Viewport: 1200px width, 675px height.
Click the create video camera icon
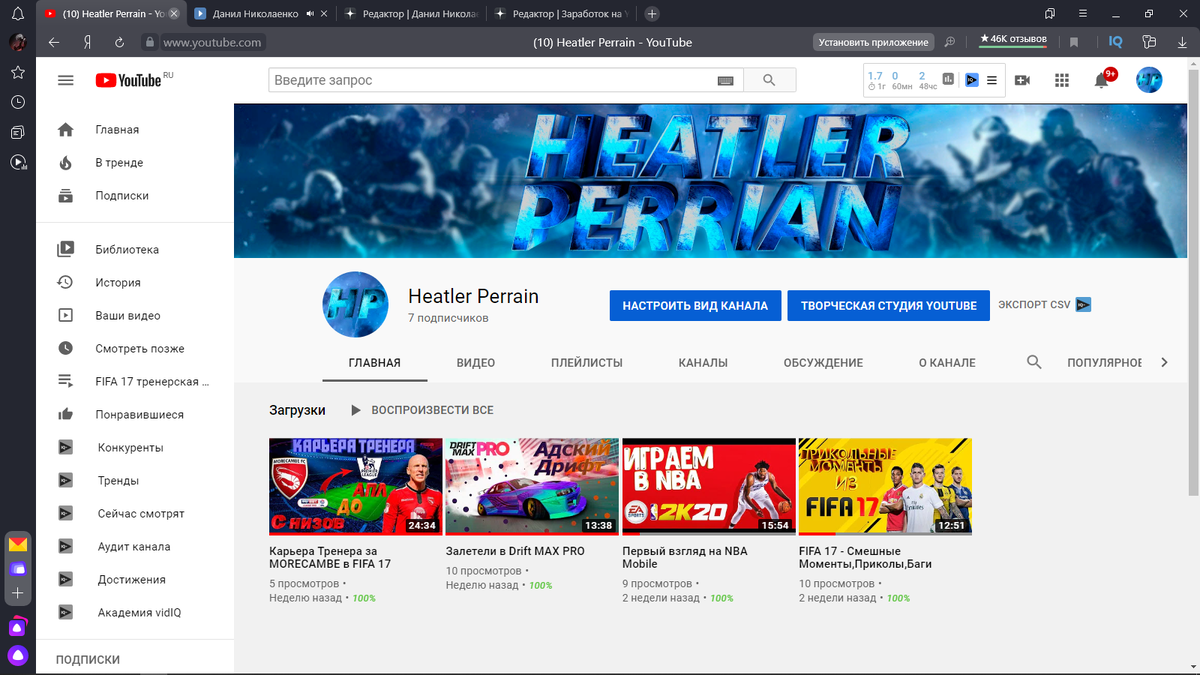[1022, 80]
